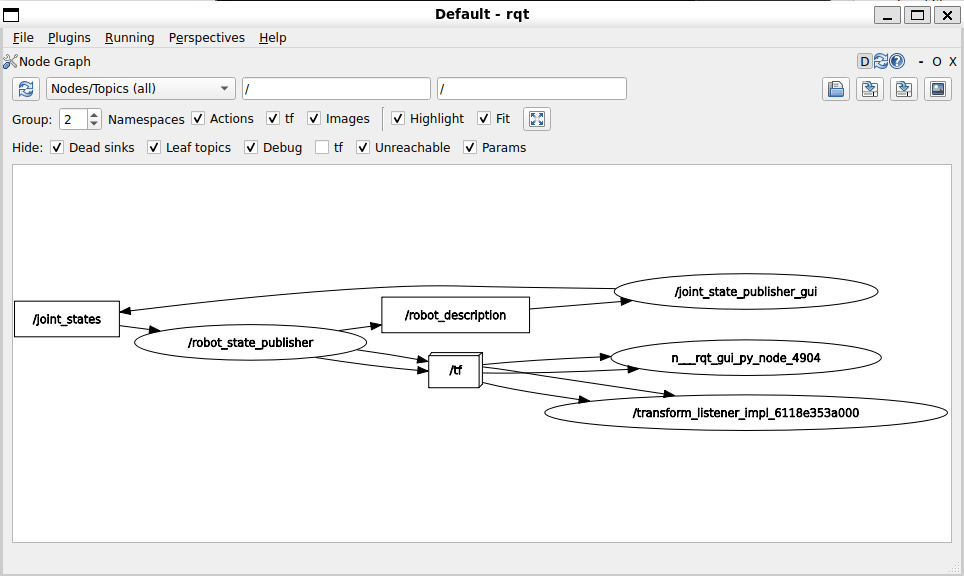This screenshot has width=964, height=576.
Task: Open the Nodes/Topics (all) dropdown
Action: pyautogui.click(x=140, y=89)
